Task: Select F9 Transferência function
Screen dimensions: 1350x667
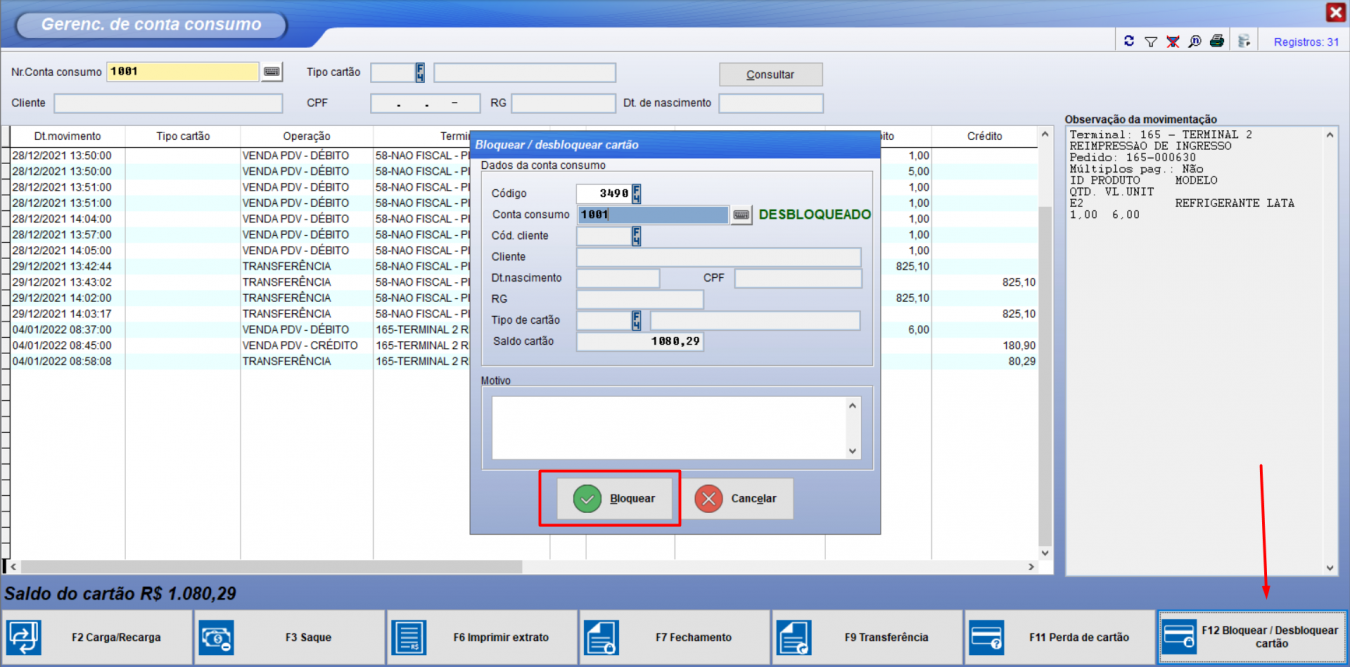Action: tap(867, 637)
